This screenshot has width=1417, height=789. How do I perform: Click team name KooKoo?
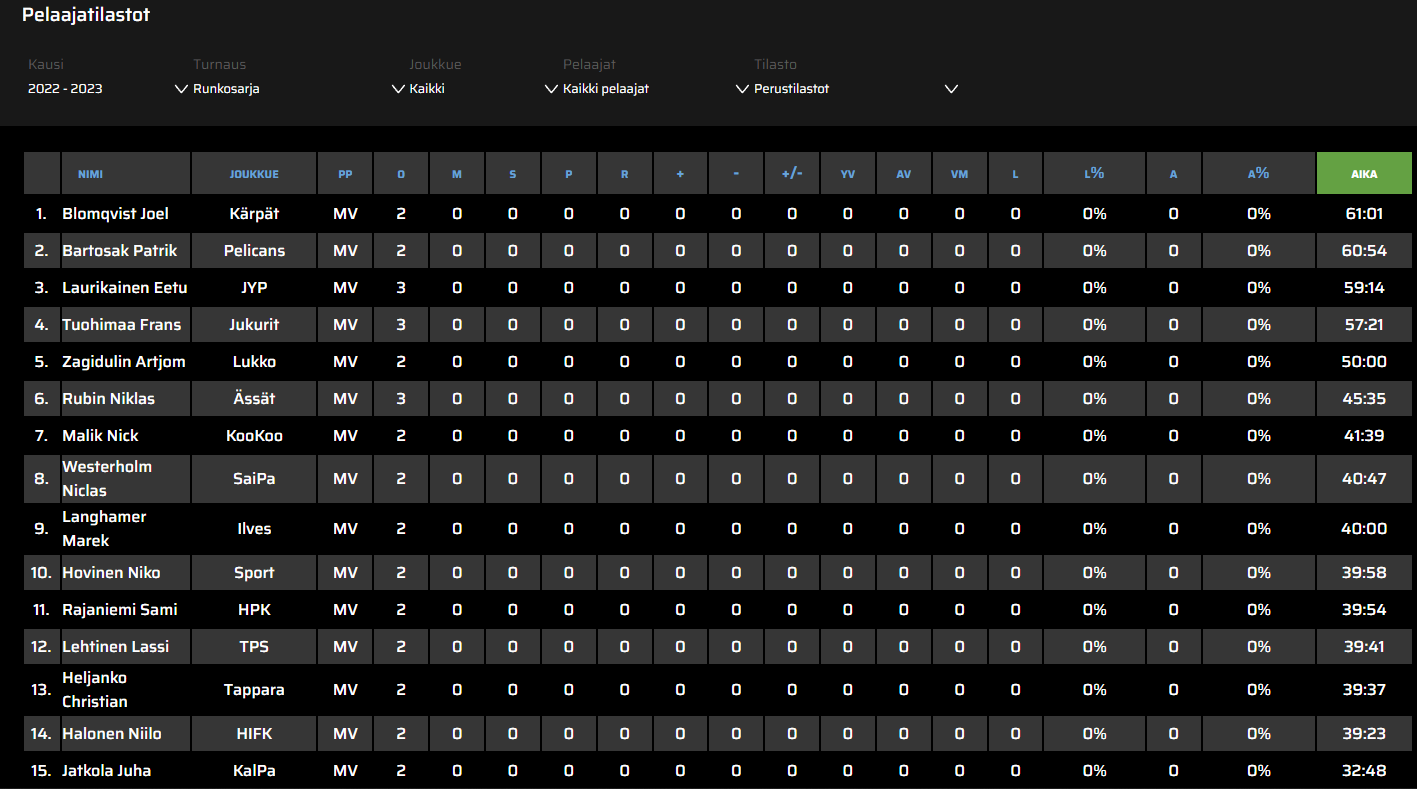(254, 436)
